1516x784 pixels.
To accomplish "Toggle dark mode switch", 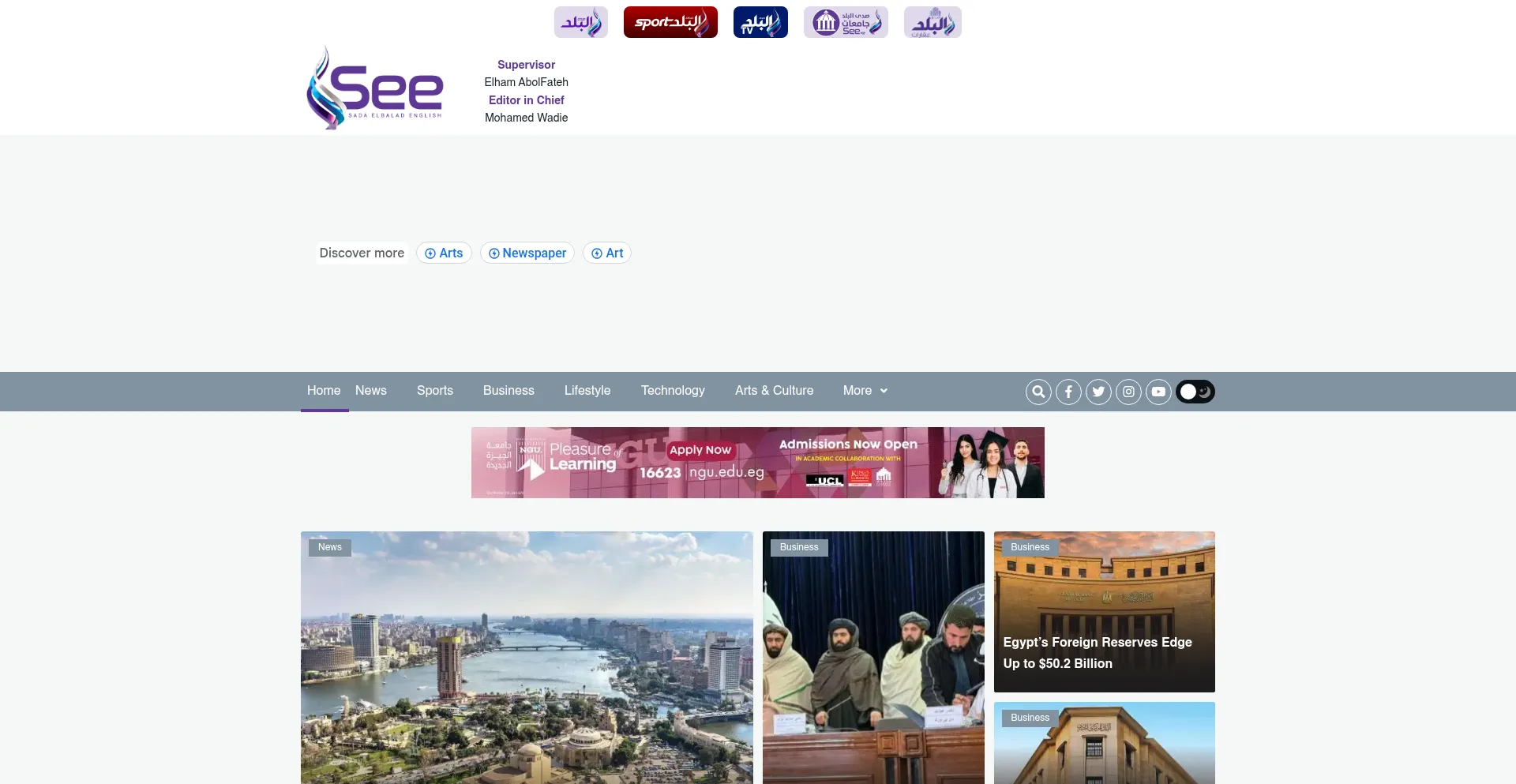I will pyautogui.click(x=1195, y=392).
